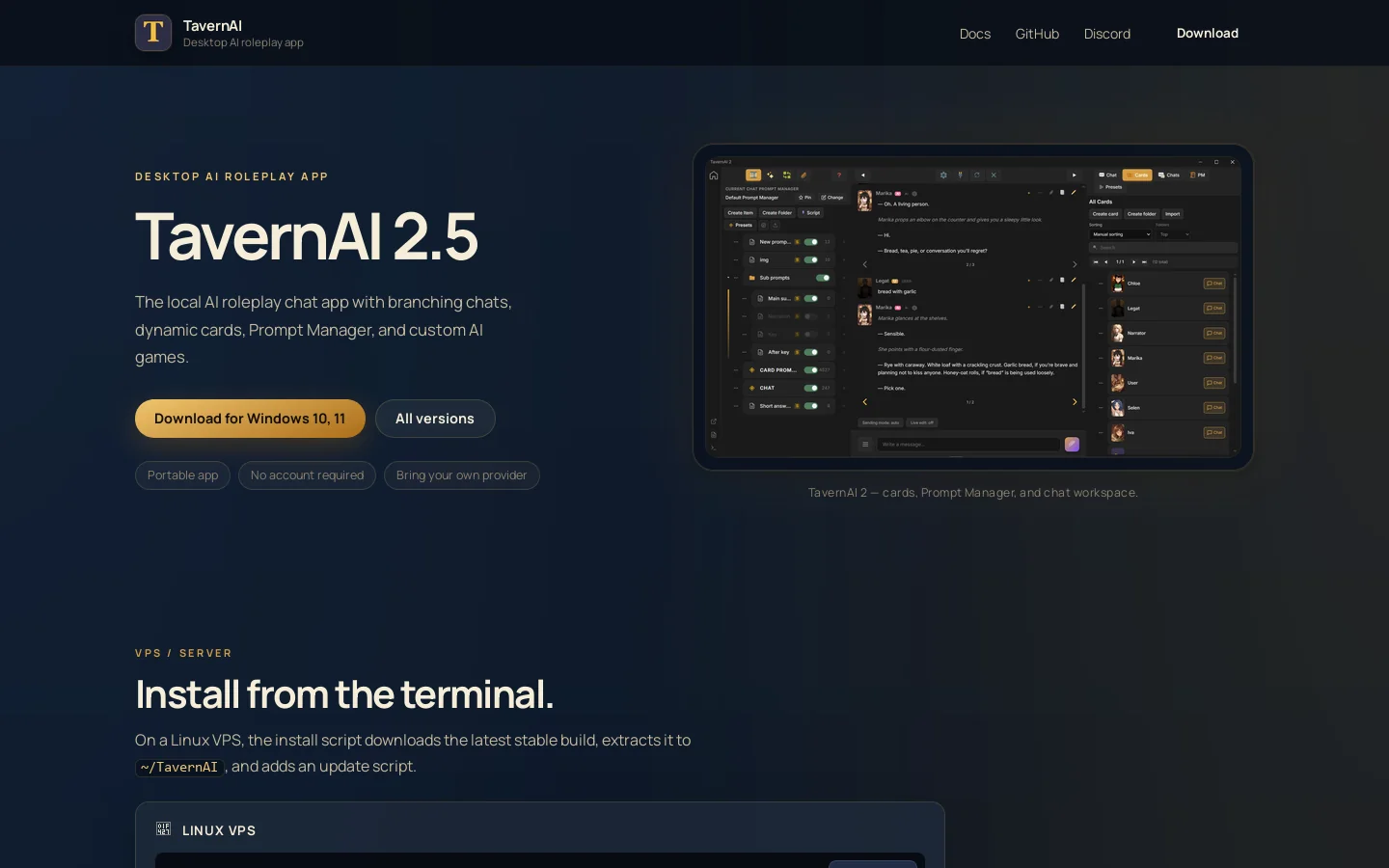Click Download in the top navigation

point(1207,33)
